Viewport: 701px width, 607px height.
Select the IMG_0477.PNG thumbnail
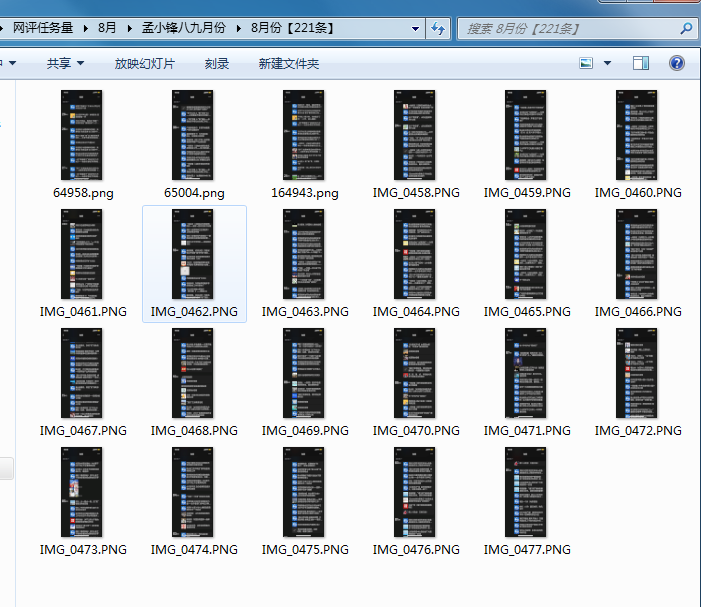pos(525,492)
